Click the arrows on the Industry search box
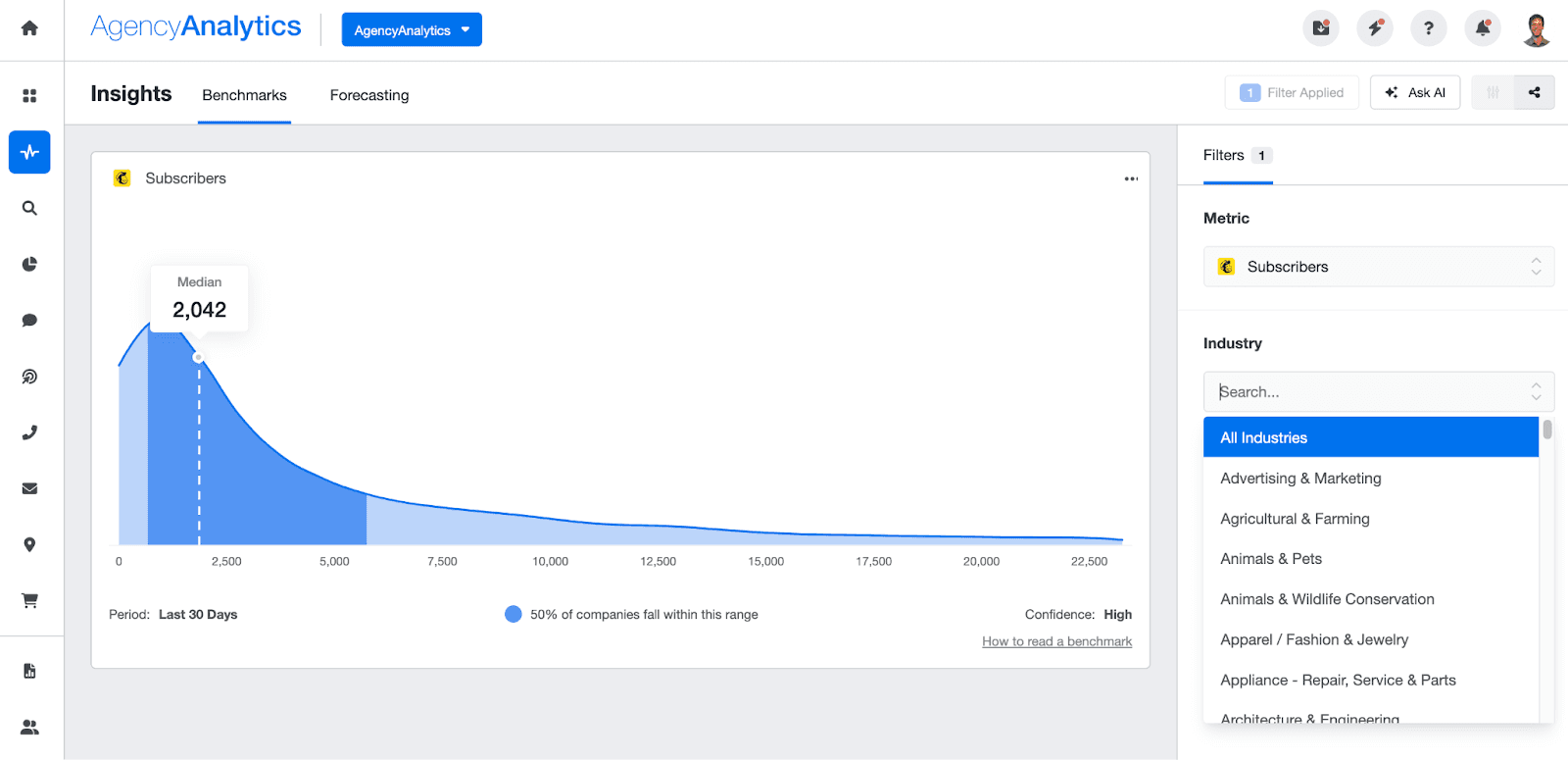Image resolution: width=1568 pixels, height=760 pixels. click(x=1536, y=391)
